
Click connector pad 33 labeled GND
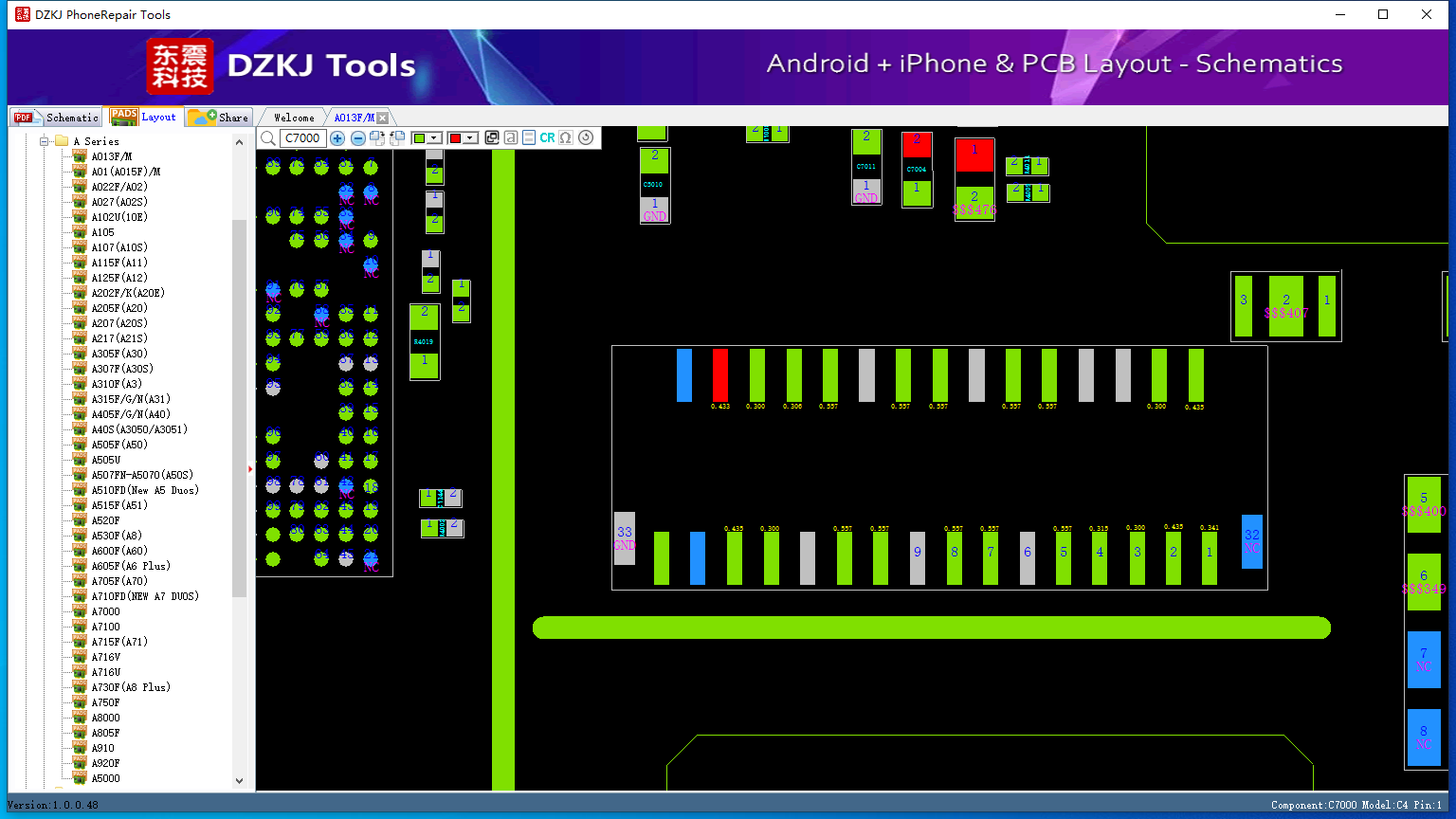click(x=624, y=538)
